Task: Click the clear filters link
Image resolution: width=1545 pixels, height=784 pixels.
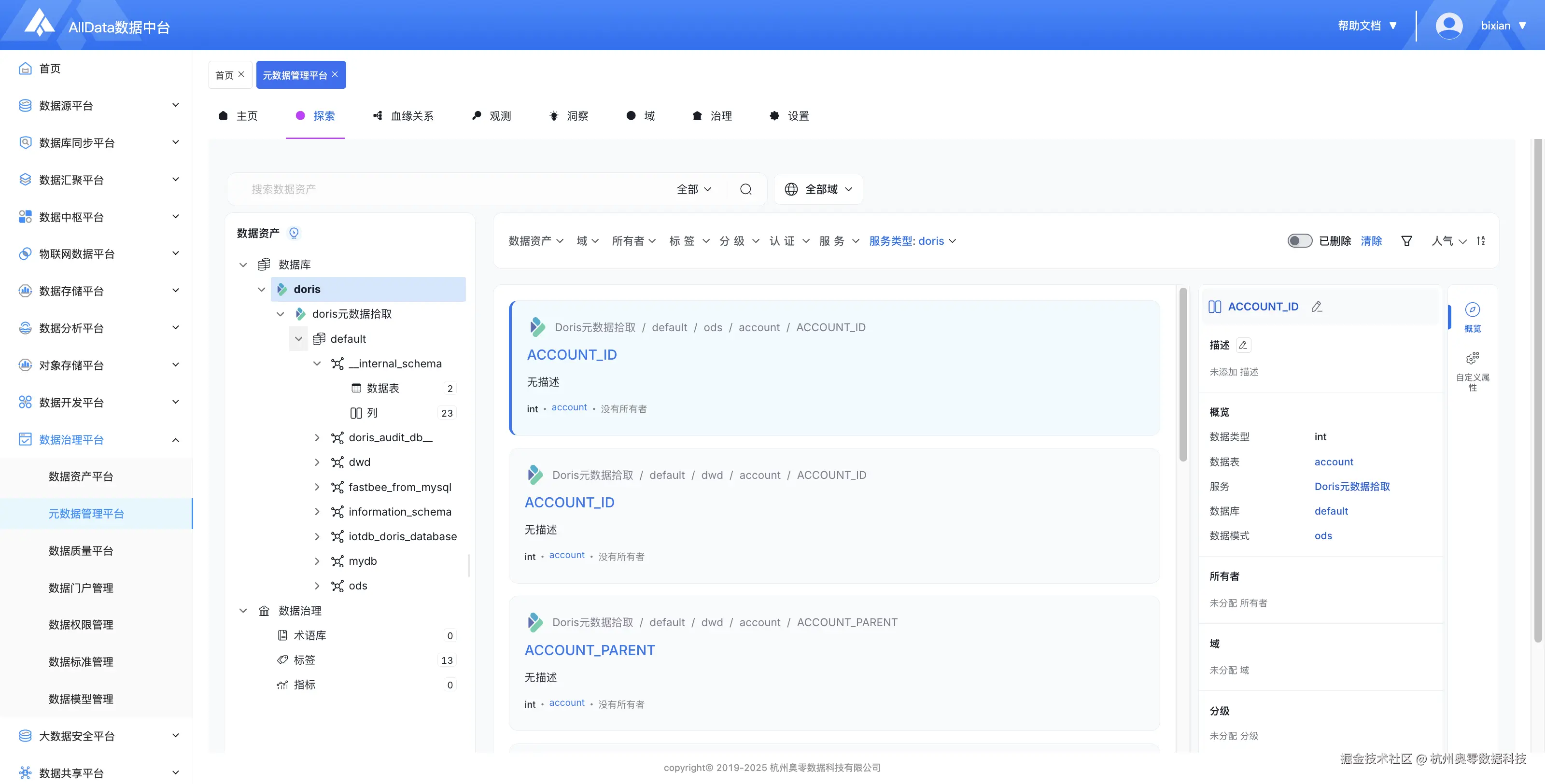Action: 1371,241
